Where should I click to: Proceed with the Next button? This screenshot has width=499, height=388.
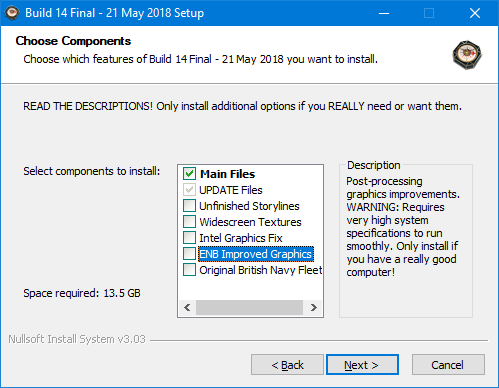tap(362, 365)
